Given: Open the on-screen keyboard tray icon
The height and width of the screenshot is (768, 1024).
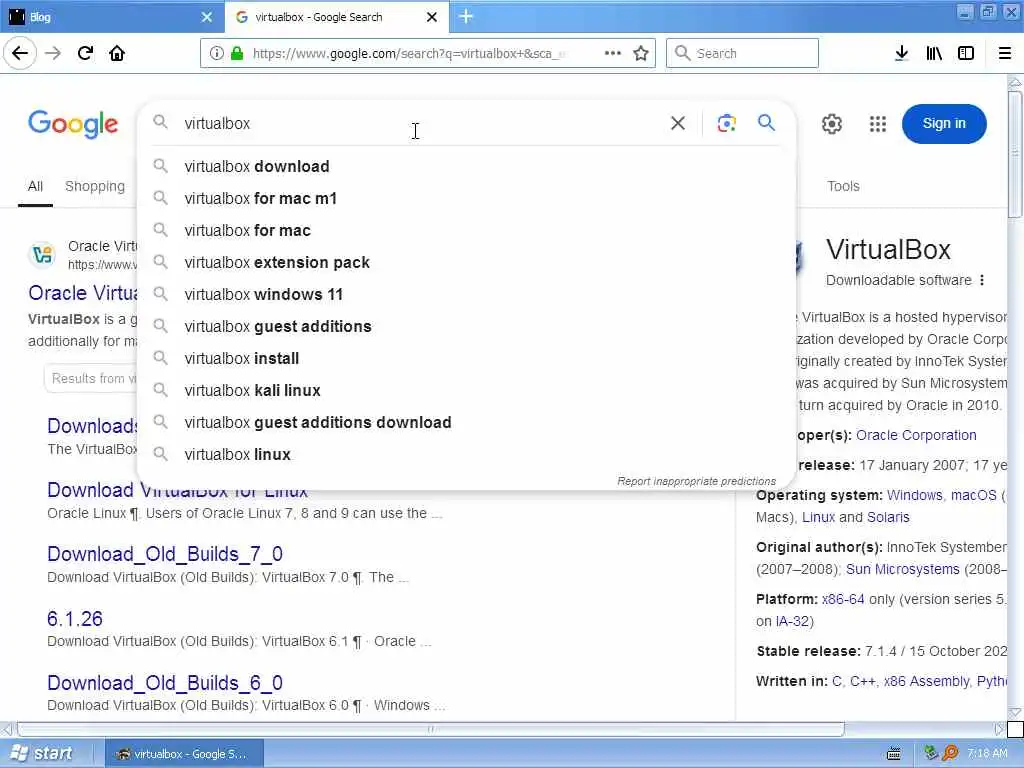Looking at the screenshot, I should coord(894,754).
